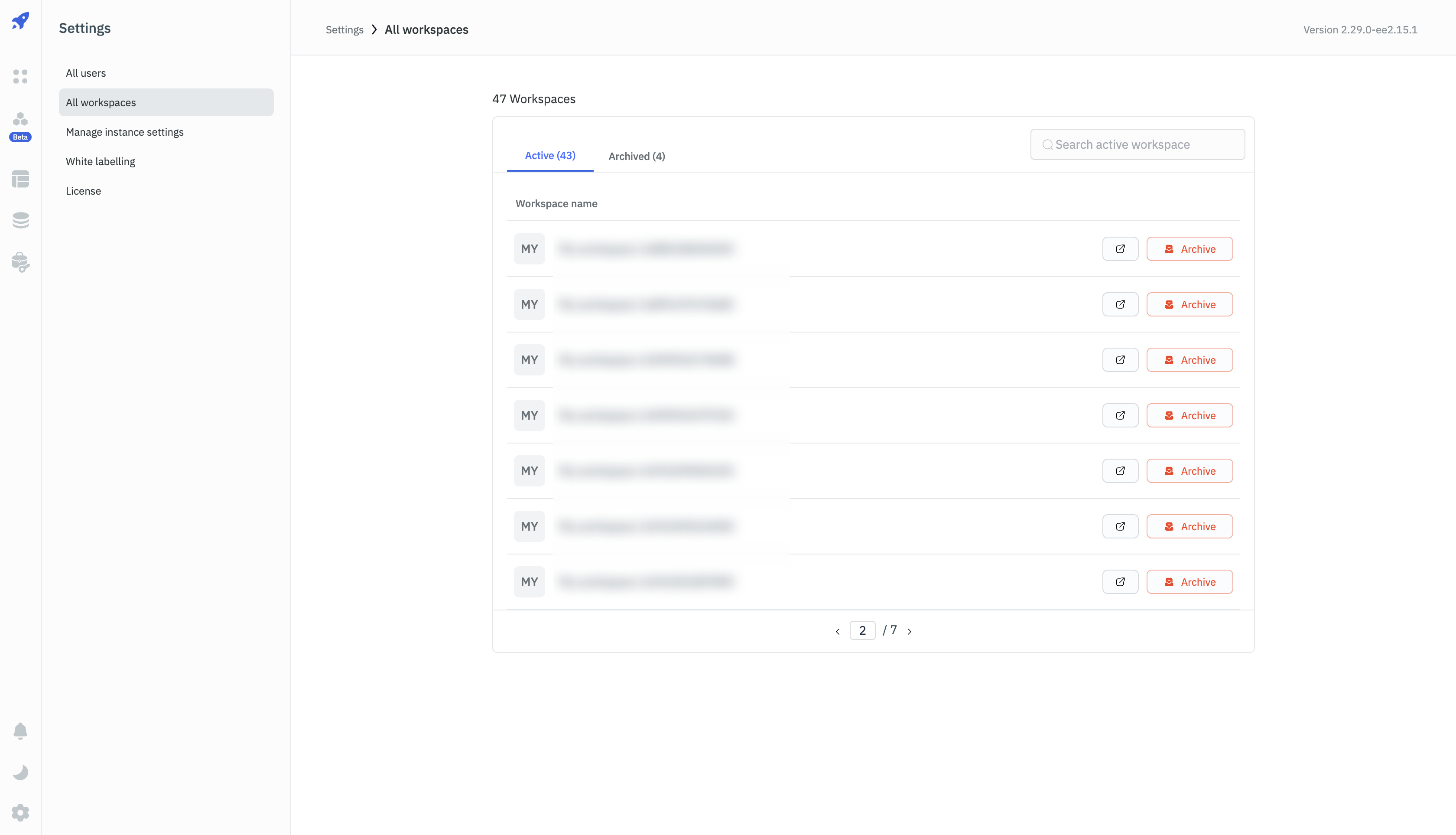This screenshot has height=835, width=1456.
Task: Open the workspace constants briefcase icon
Action: 21,262
